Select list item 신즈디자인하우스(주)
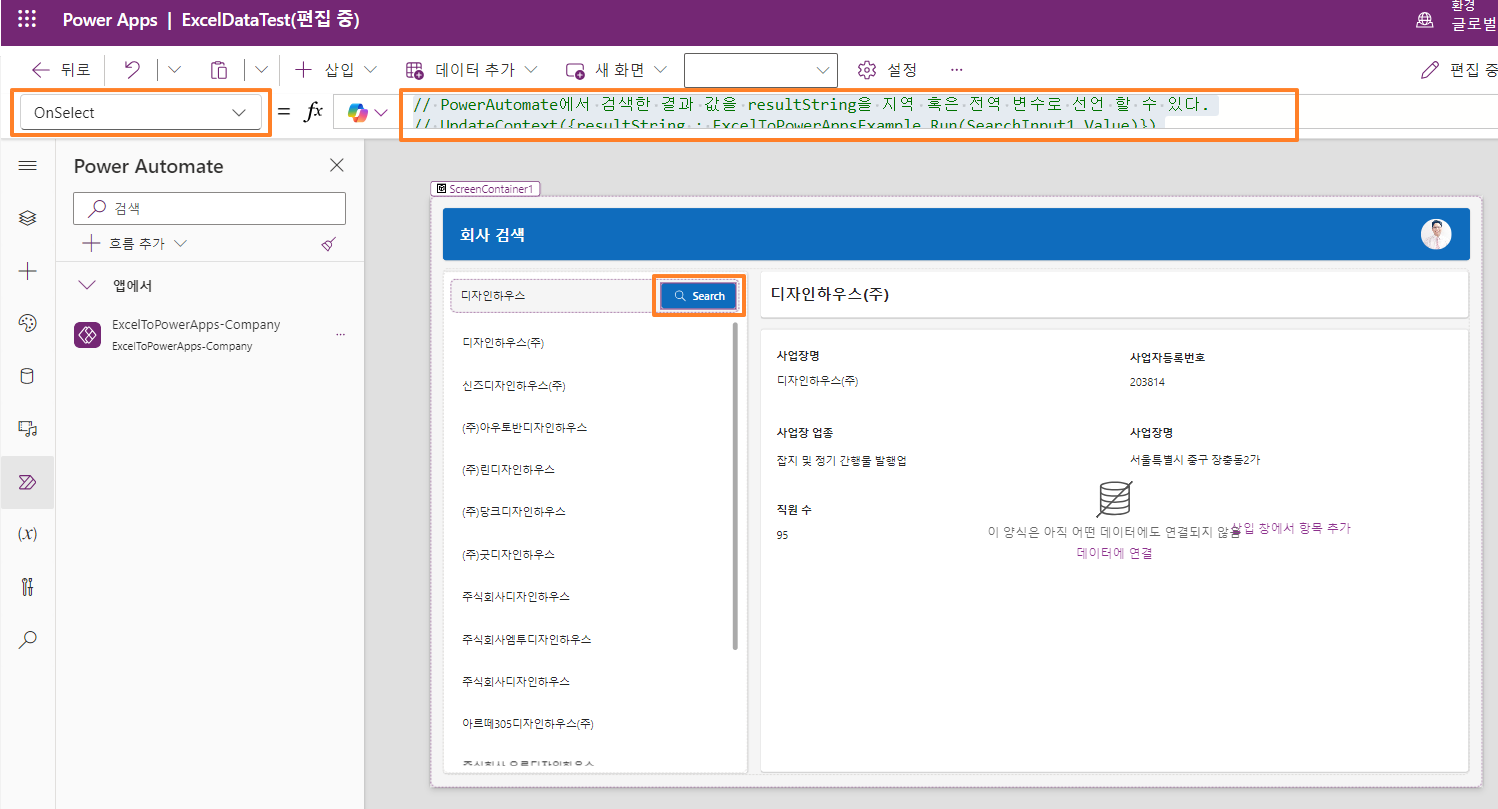1498x809 pixels. [x=514, y=385]
